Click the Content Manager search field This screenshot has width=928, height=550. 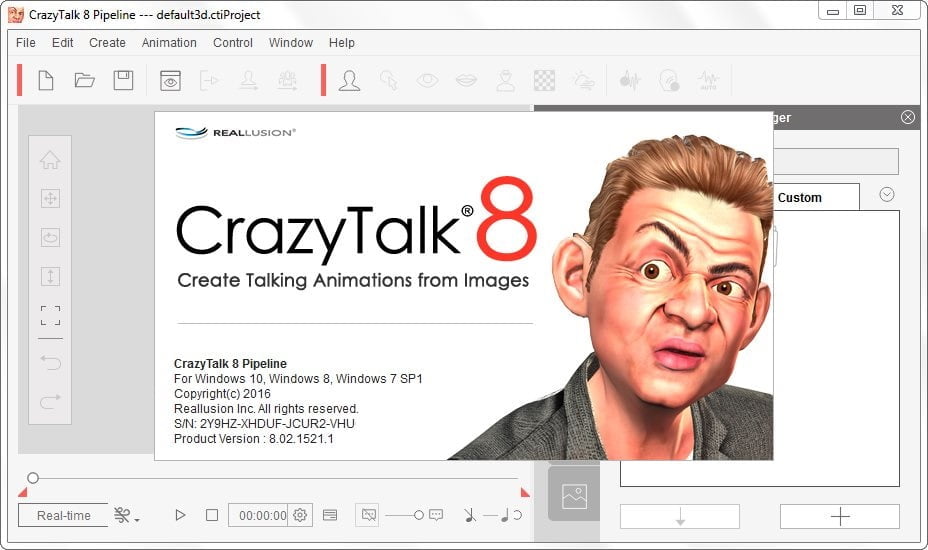pos(836,161)
